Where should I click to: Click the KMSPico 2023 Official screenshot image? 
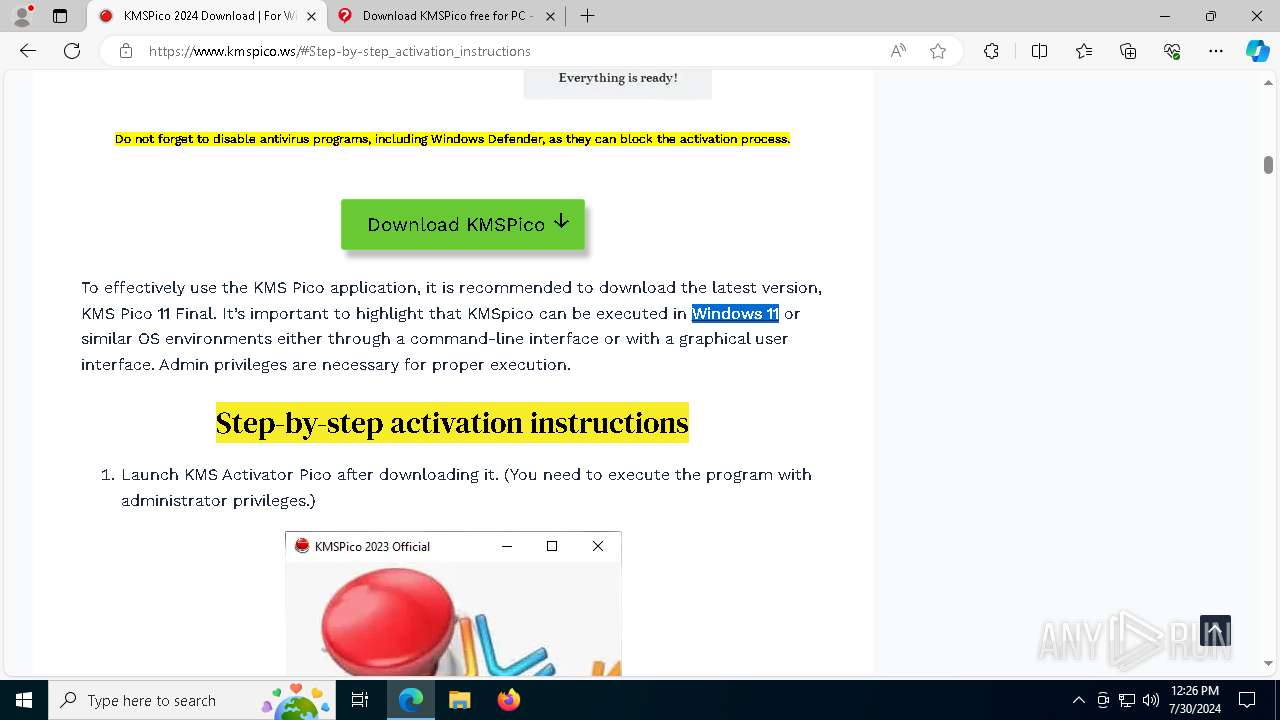click(x=453, y=603)
